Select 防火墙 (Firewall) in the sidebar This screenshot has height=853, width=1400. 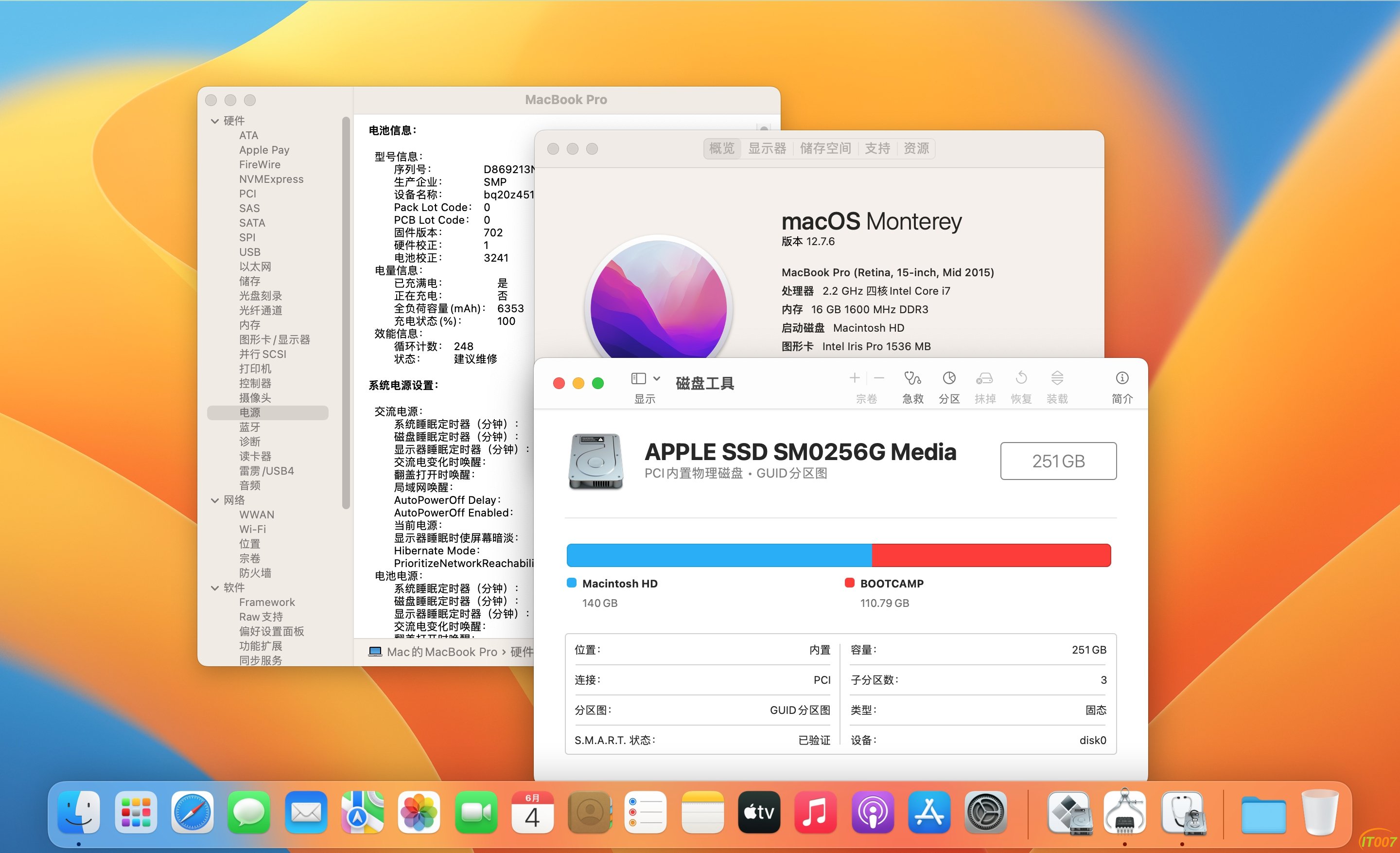click(255, 573)
